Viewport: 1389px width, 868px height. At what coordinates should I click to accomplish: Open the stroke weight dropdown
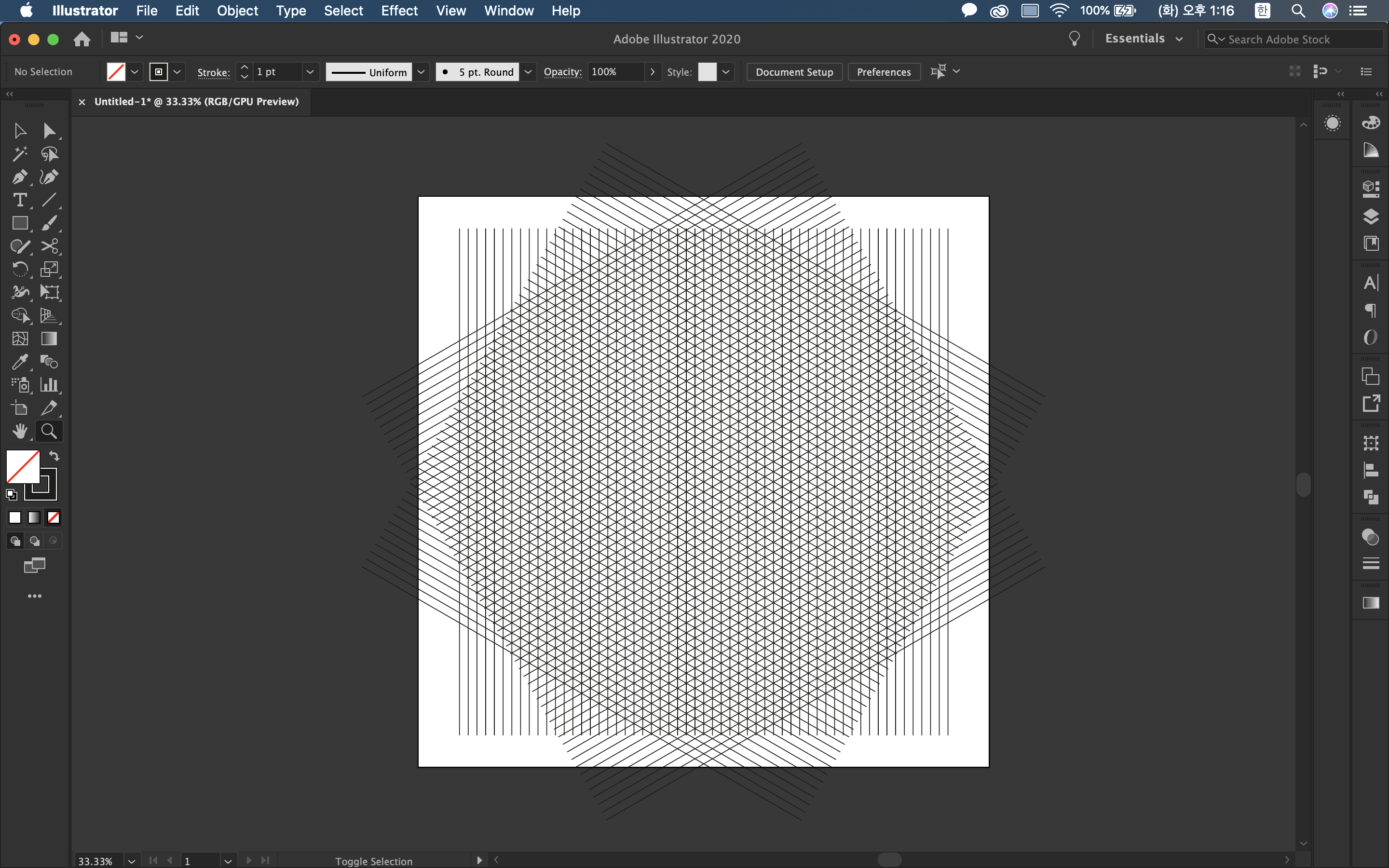(x=310, y=72)
